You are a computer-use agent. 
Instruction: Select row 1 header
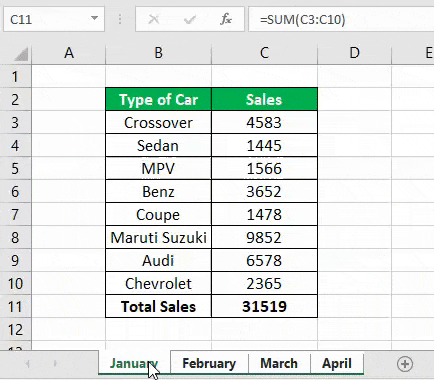click(15, 77)
